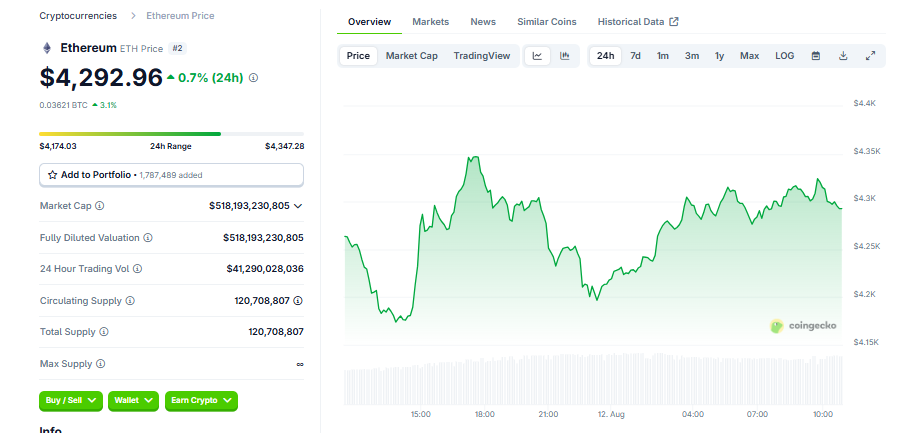This screenshot has width=910, height=433.
Task: Click the info icon beside 0.7% (24h)
Action: [x=254, y=77]
